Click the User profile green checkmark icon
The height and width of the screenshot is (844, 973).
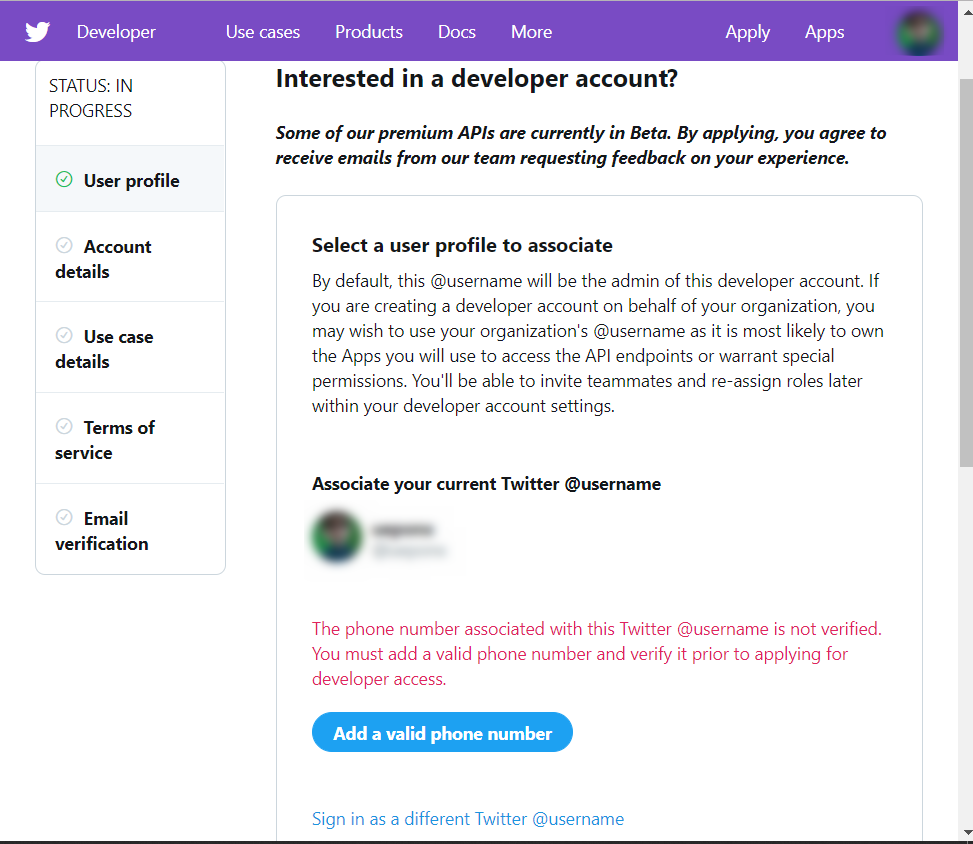64,180
